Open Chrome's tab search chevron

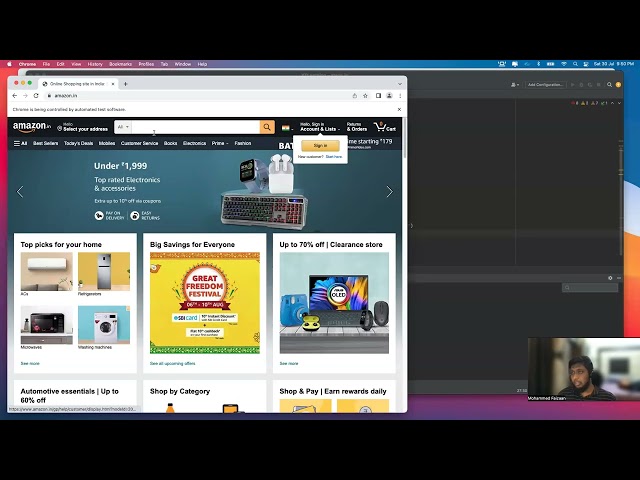click(x=400, y=84)
